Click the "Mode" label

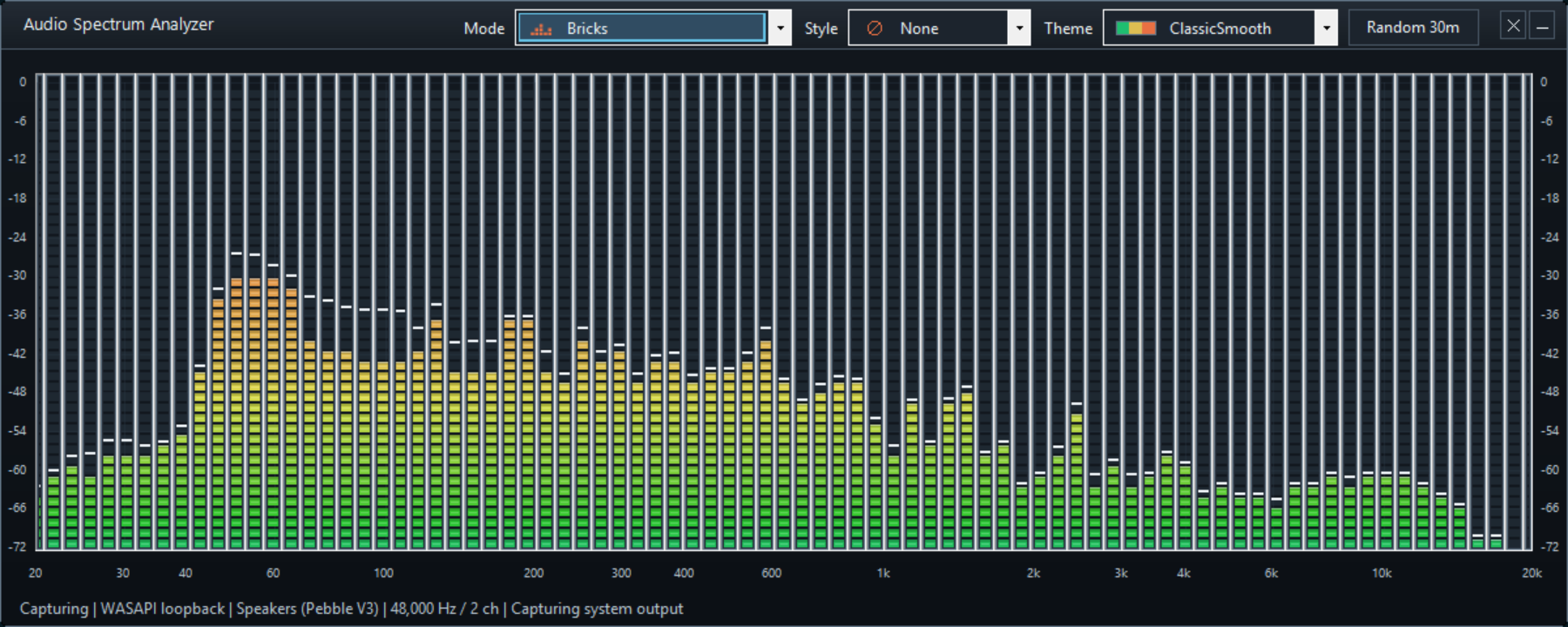(x=484, y=28)
